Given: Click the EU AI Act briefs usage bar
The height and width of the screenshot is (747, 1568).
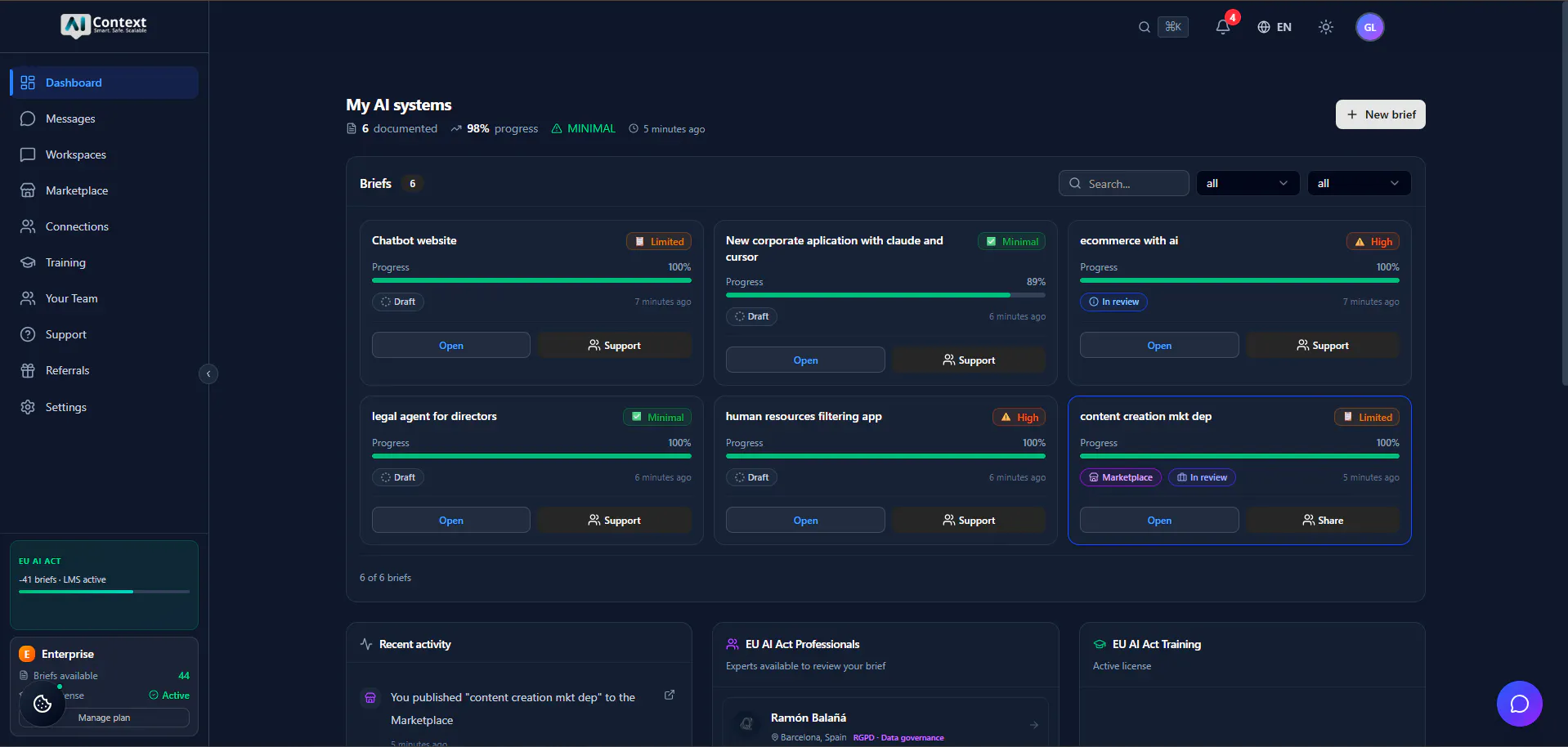Looking at the screenshot, I should (x=104, y=591).
